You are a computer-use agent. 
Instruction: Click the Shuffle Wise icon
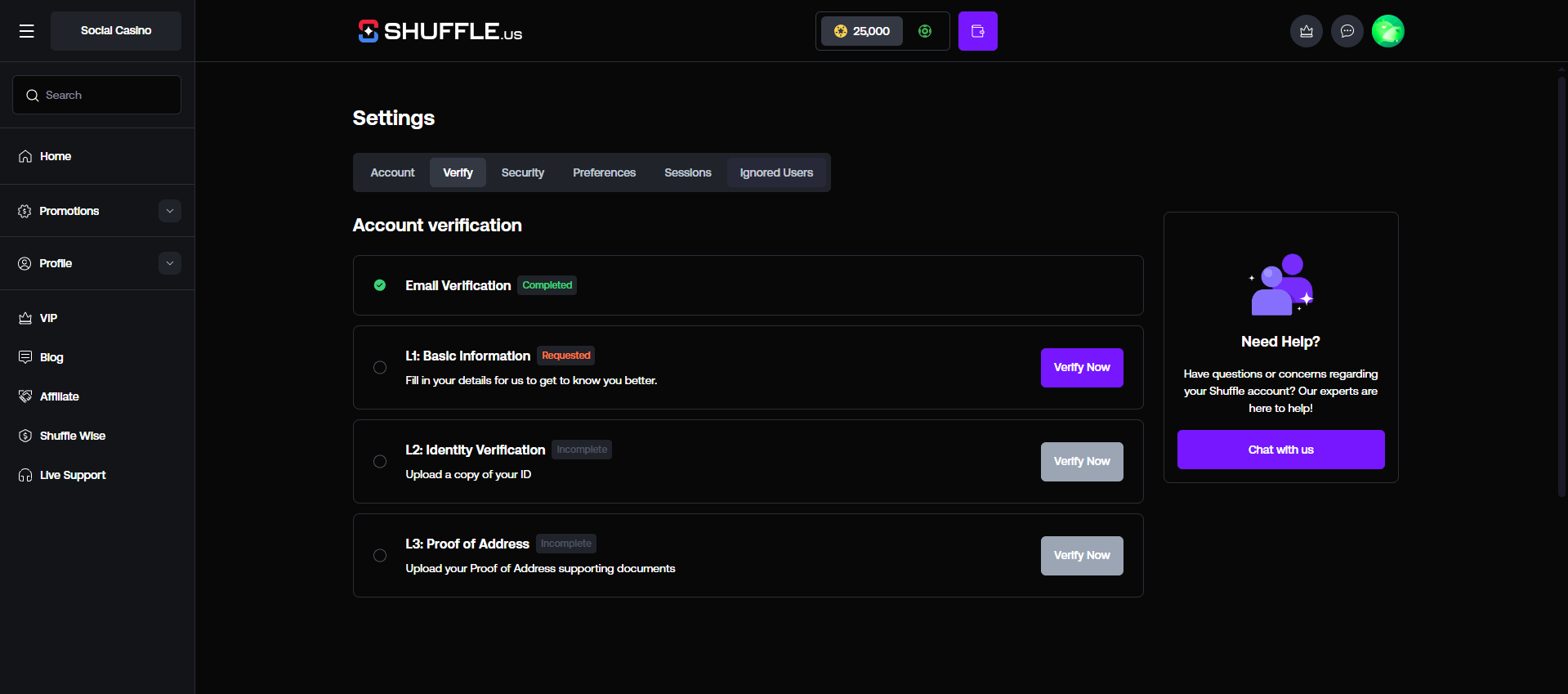pyautogui.click(x=25, y=436)
